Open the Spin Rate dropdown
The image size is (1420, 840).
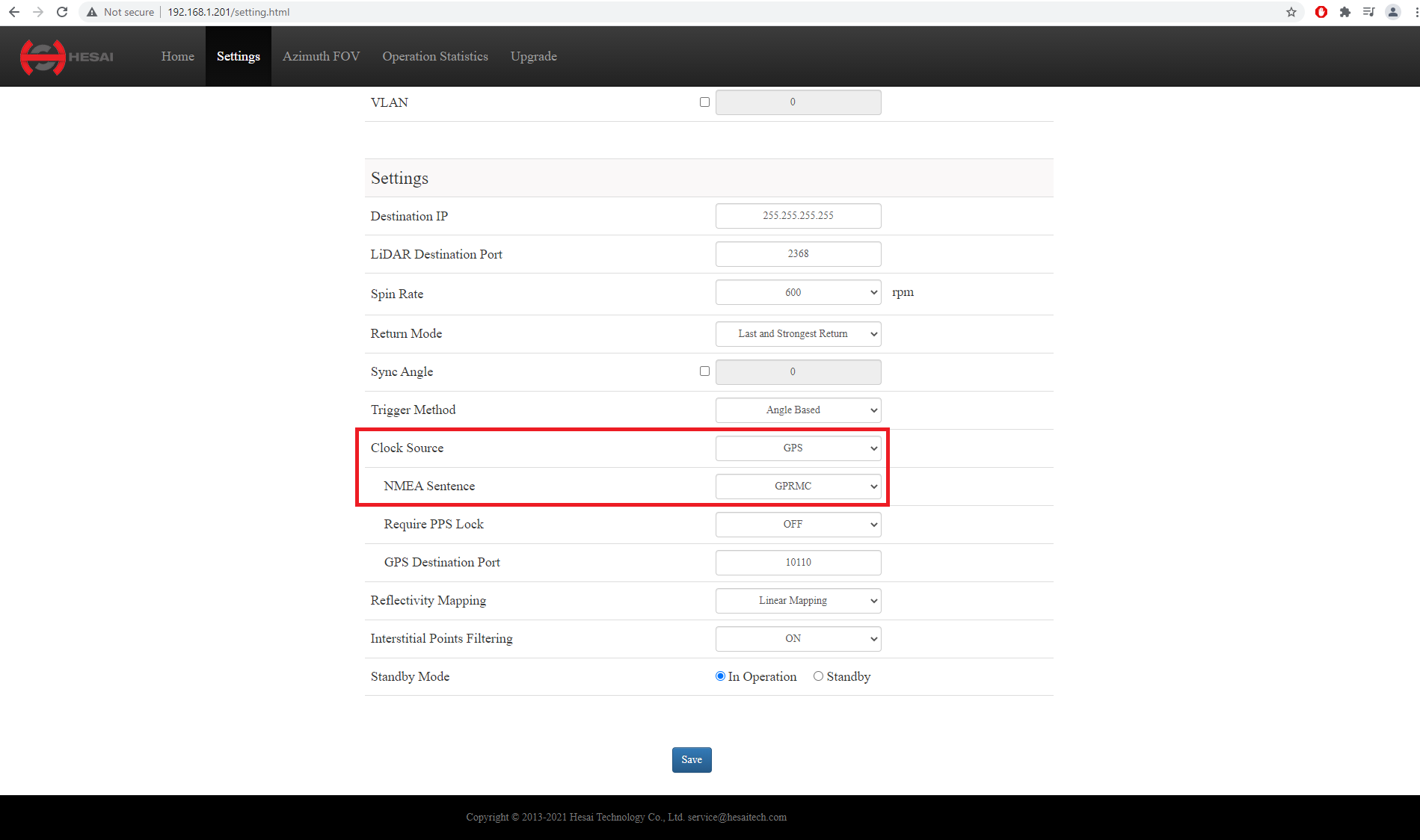point(798,293)
